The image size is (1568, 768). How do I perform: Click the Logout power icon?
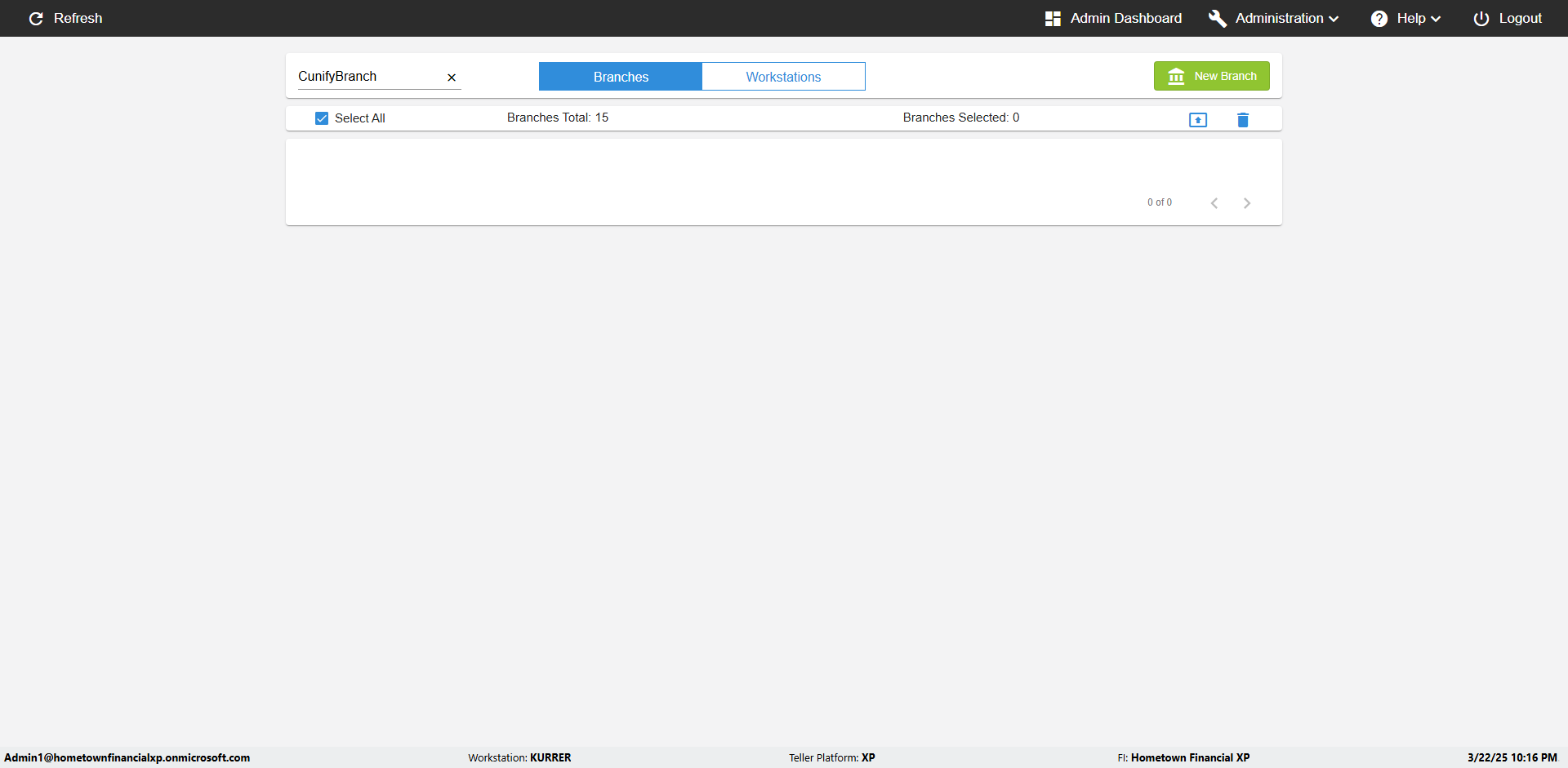click(x=1481, y=18)
